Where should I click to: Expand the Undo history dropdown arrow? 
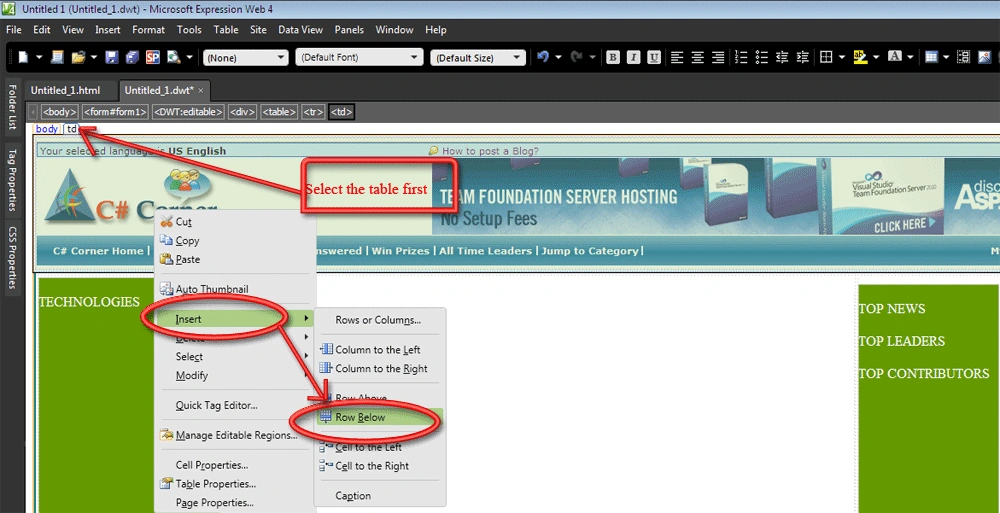coord(558,57)
